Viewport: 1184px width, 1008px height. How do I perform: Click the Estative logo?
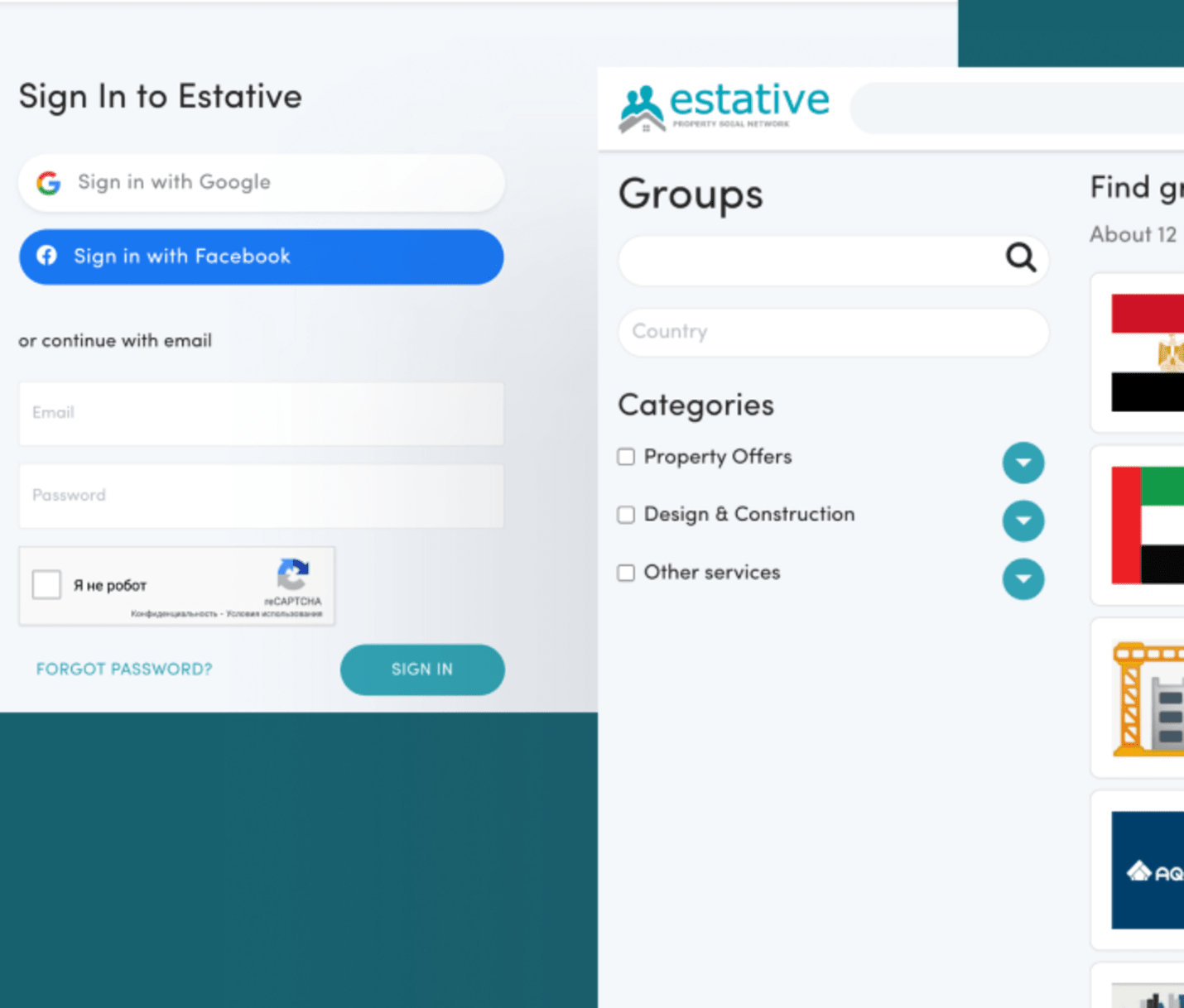(724, 107)
